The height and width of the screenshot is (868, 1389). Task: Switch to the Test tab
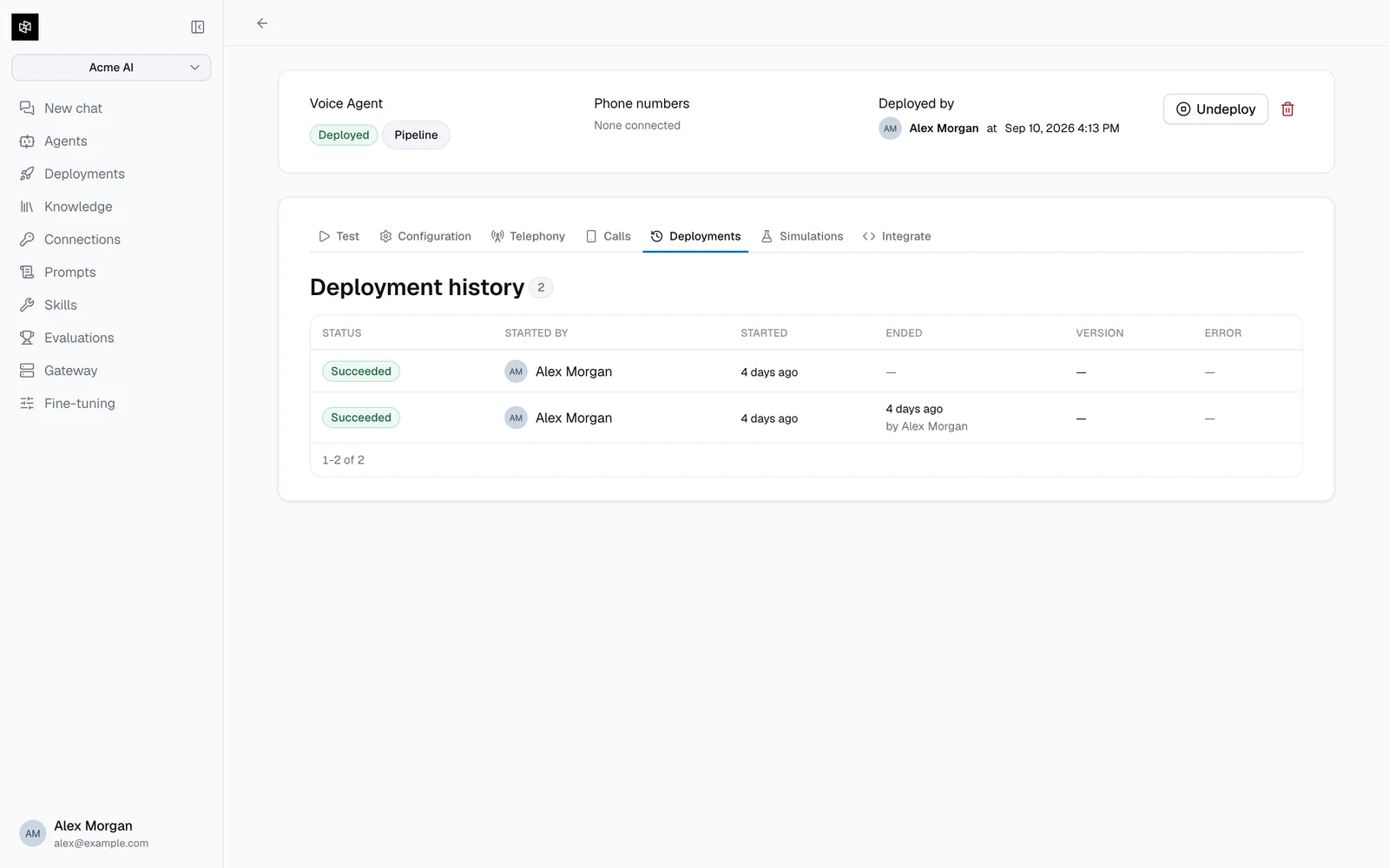tap(339, 236)
